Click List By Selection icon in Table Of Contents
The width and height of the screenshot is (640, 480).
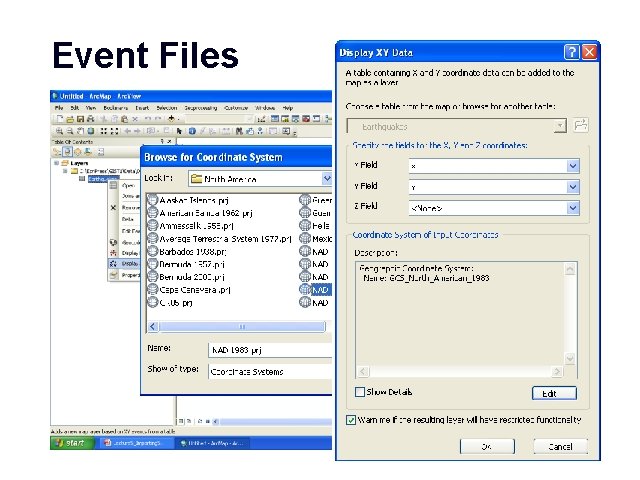coord(87,152)
